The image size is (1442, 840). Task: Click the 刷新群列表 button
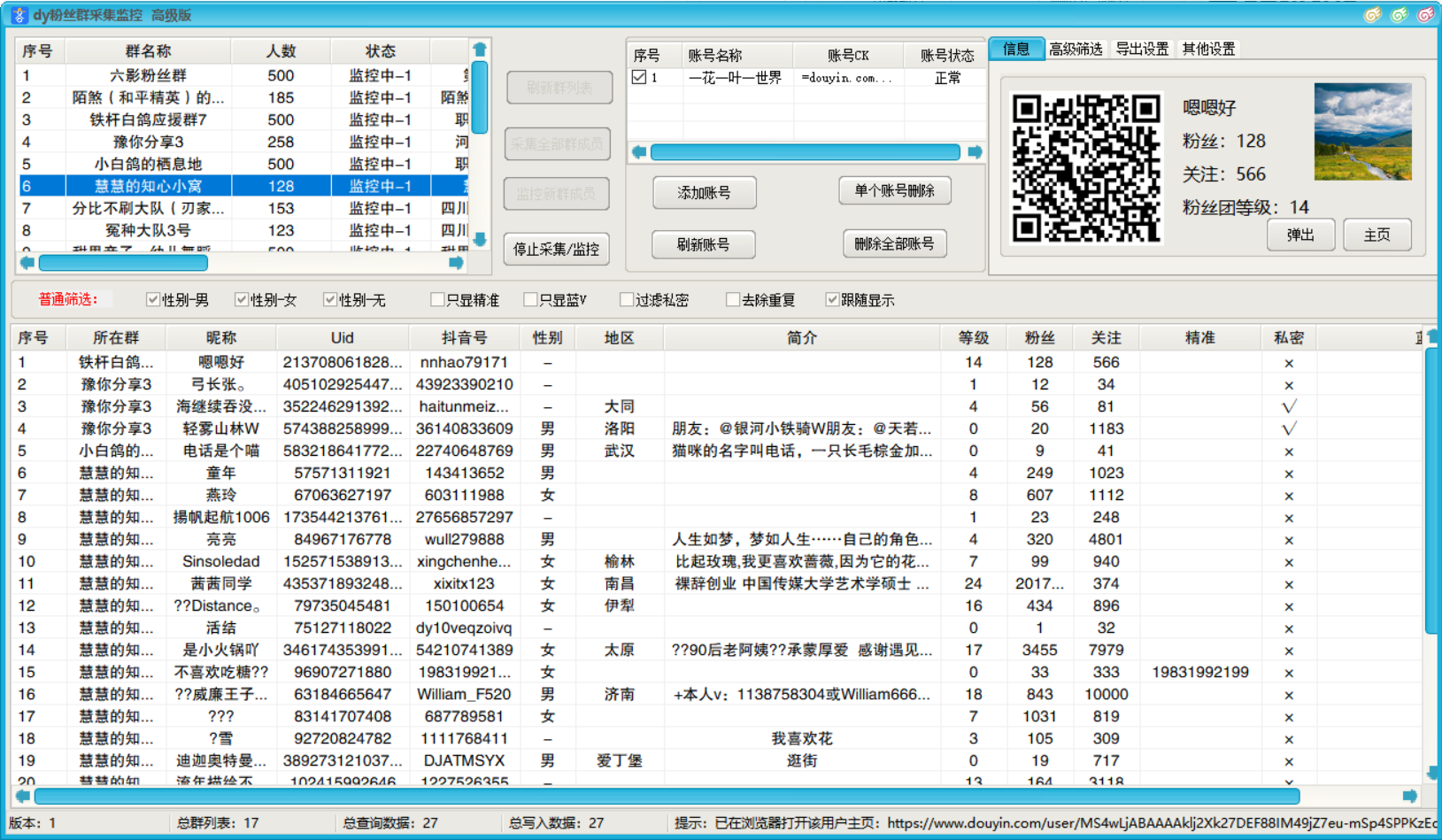[559, 88]
